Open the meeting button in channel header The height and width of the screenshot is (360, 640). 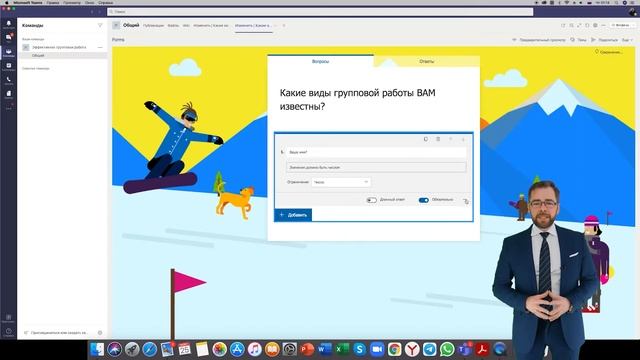point(622,25)
